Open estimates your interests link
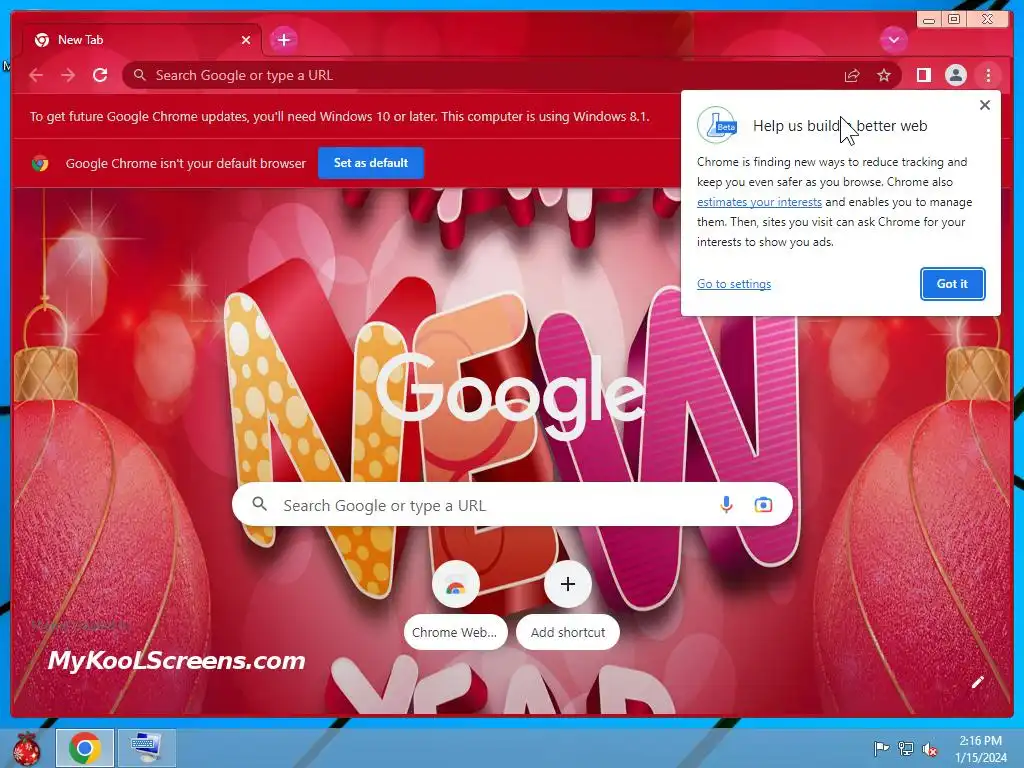 pyautogui.click(x=759, y=202)
